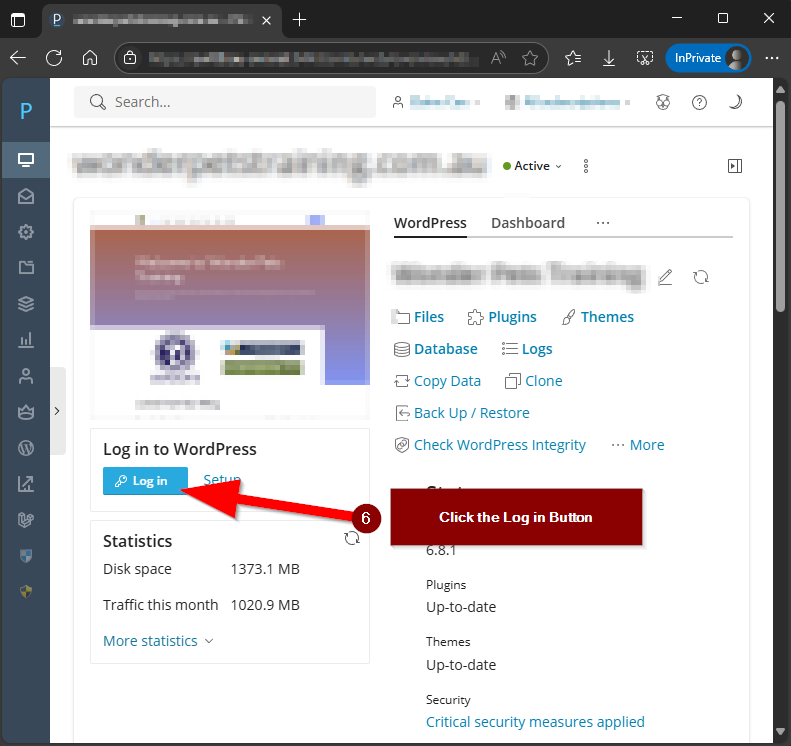Click the blue Log in button
791x746 pixels.
click(x=145, y=481)
